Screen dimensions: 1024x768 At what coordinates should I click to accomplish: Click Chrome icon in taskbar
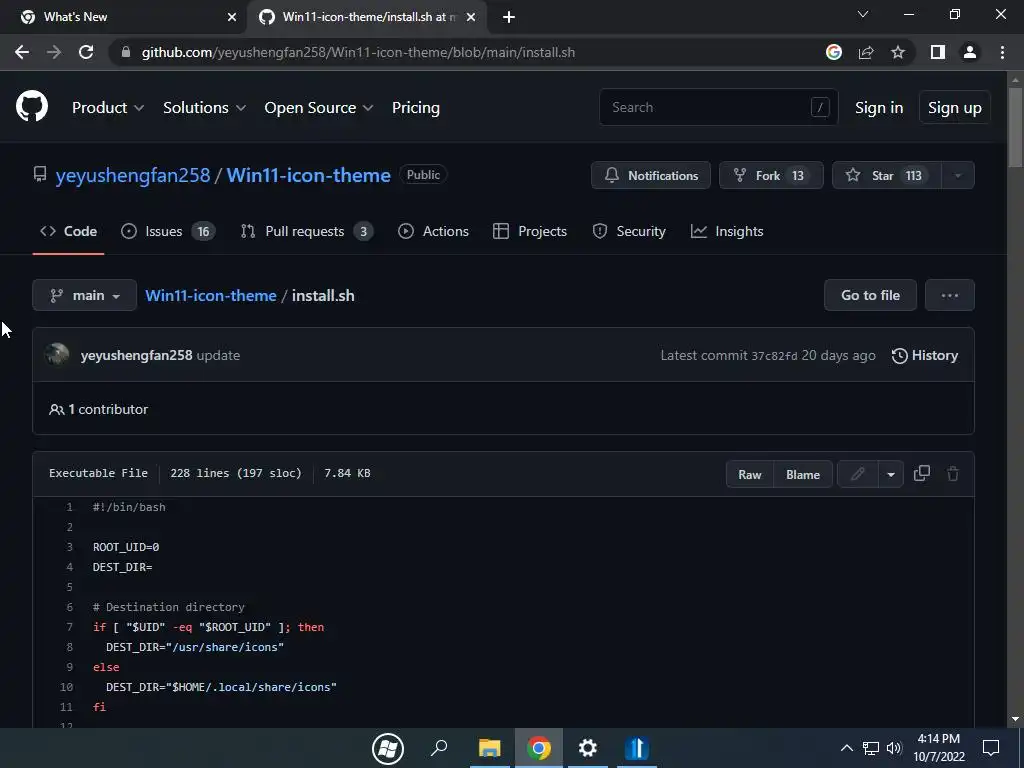539,748
